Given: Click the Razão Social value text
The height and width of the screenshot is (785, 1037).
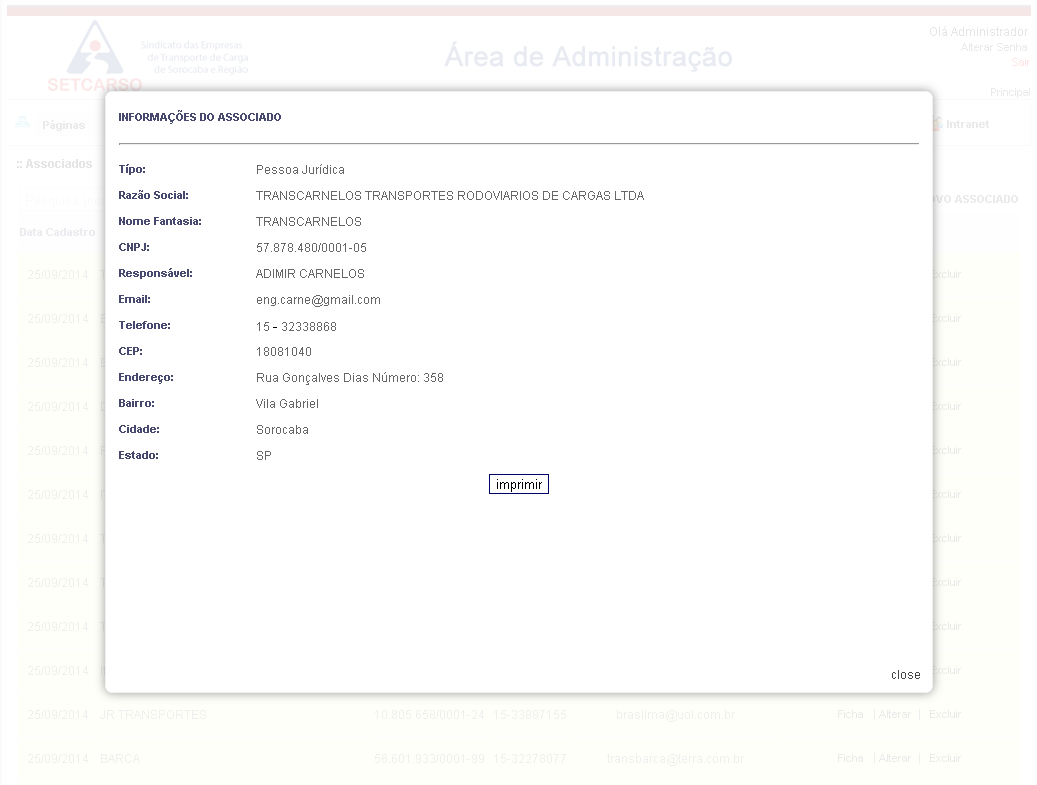Looking at the screenshot, I should [x=450, y=196].
